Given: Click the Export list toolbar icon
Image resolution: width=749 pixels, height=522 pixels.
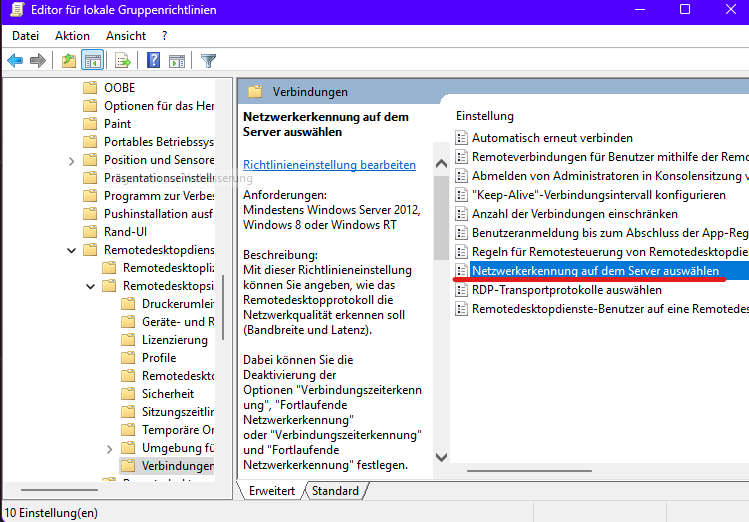Looking at the screenshot, I should point(123,61).
